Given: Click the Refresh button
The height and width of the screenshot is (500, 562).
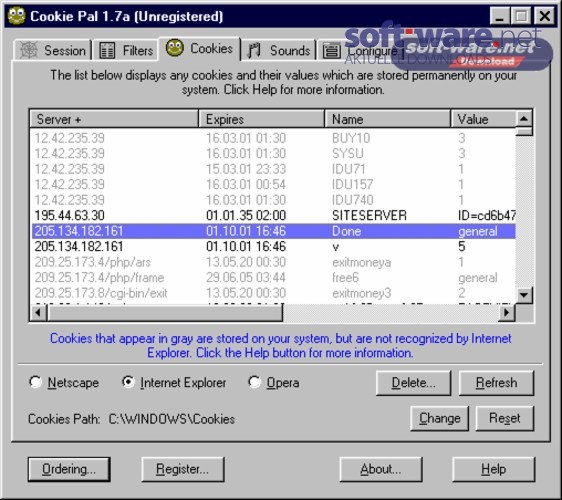Looking at the screenshot, I should pos(496,383).
